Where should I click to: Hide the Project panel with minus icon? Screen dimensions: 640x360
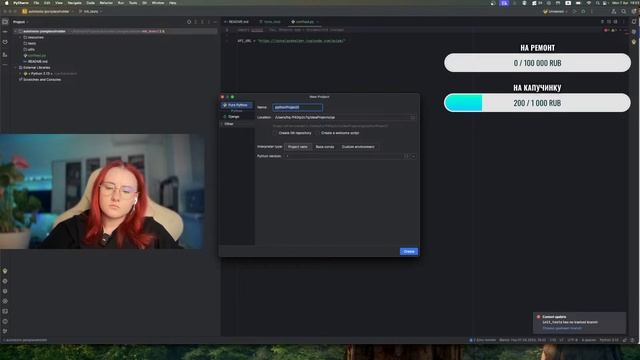coord(216,22)
